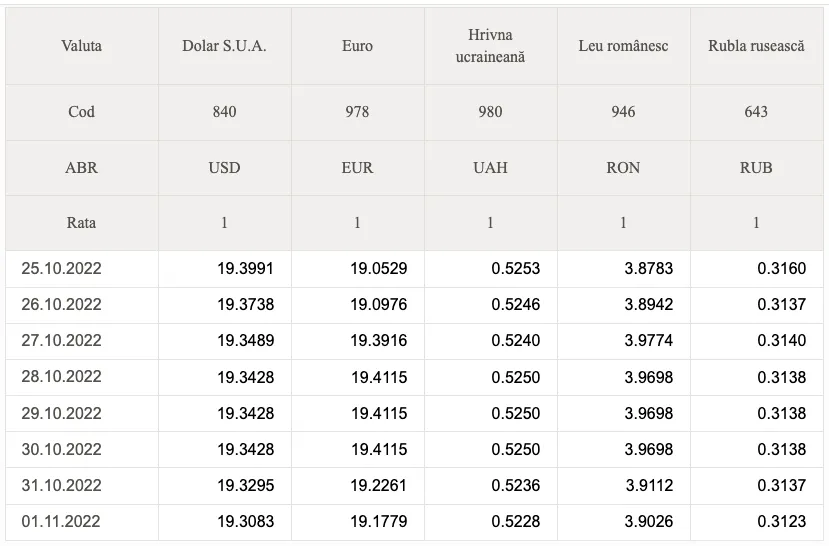
Task: Select the USD abbreviation cell
Action: click(x=224, y=168)
